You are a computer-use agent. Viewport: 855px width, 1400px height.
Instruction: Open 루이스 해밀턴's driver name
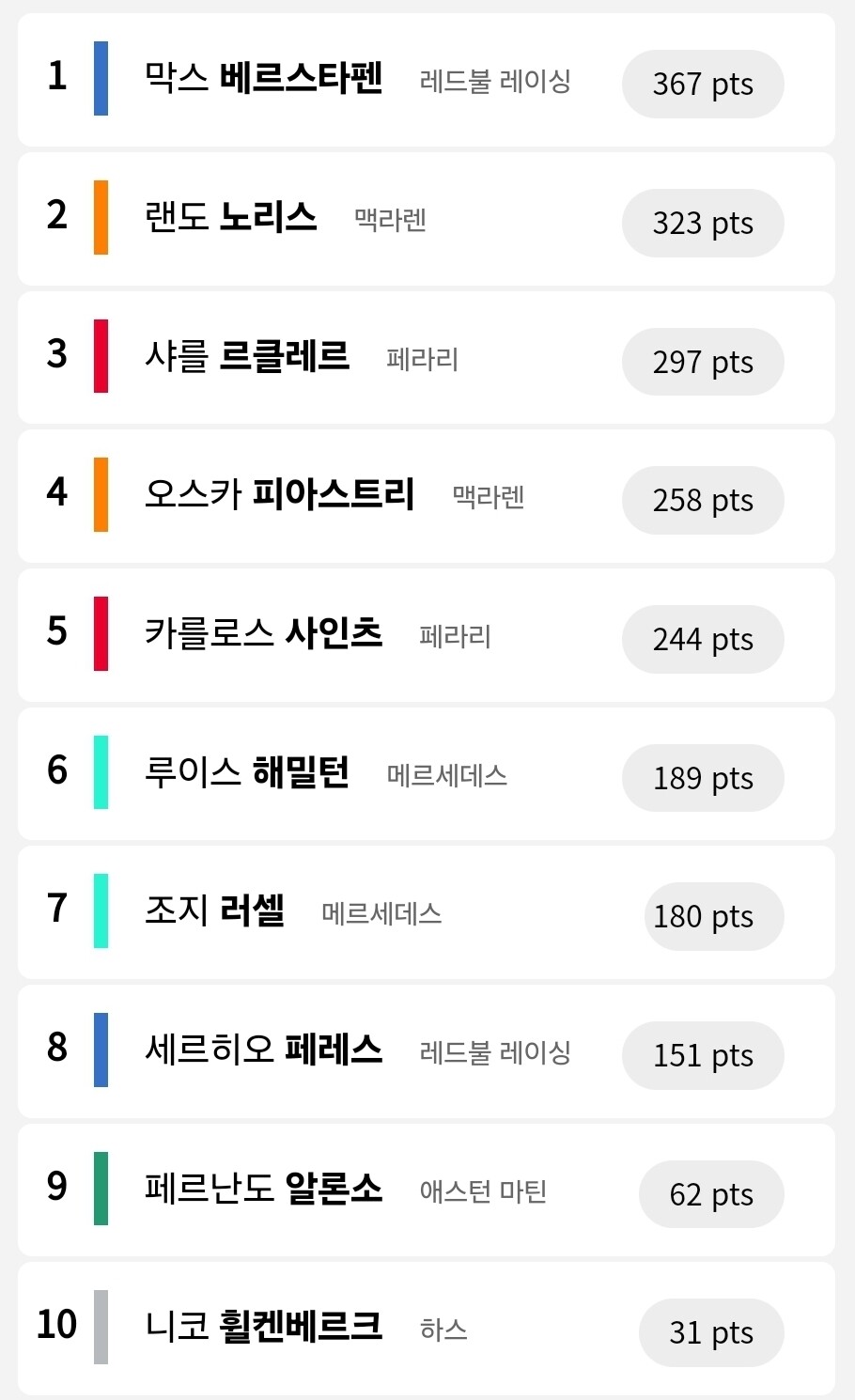point(246,772)
